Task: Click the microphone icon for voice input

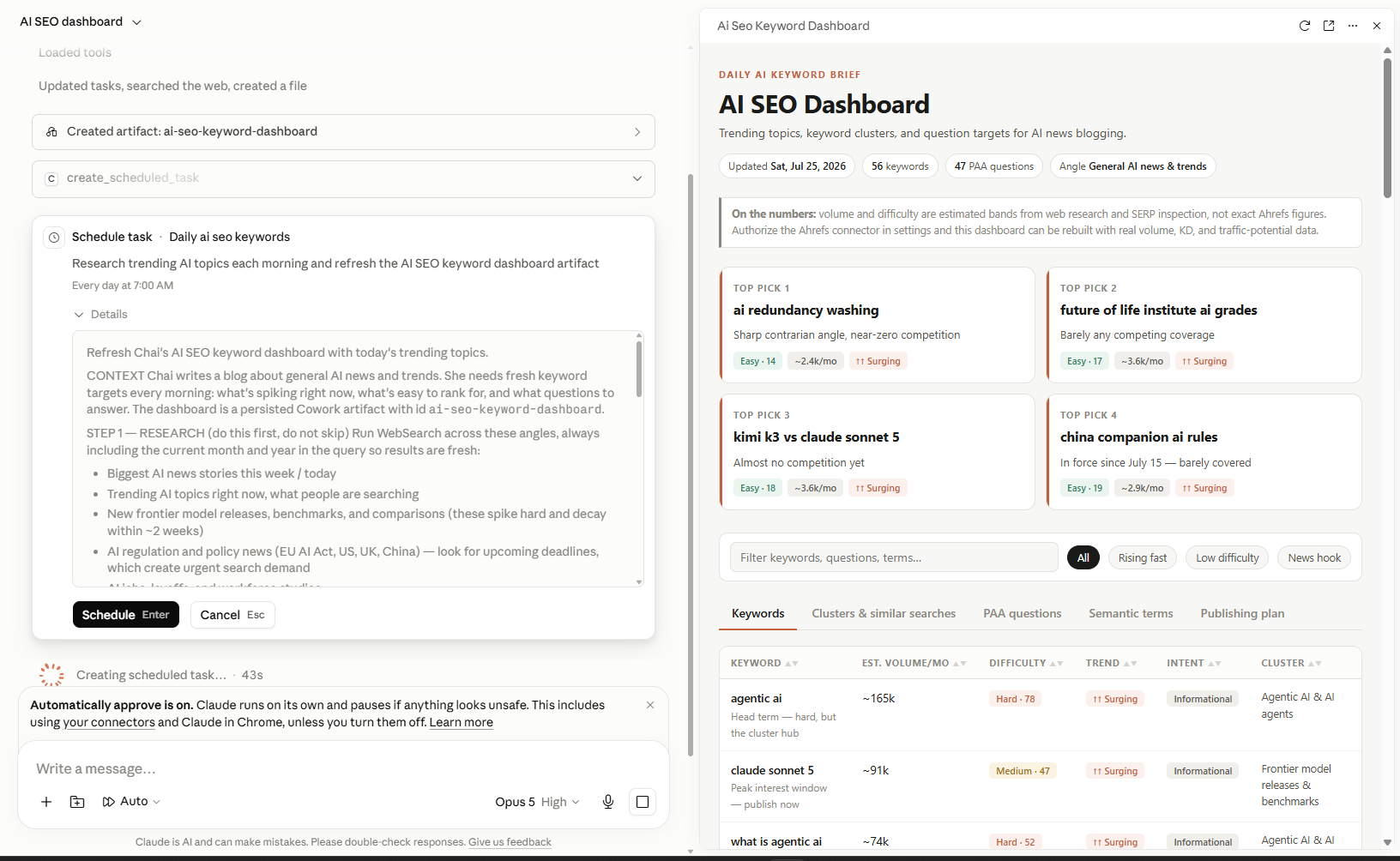Action: [x=608, y=802]
